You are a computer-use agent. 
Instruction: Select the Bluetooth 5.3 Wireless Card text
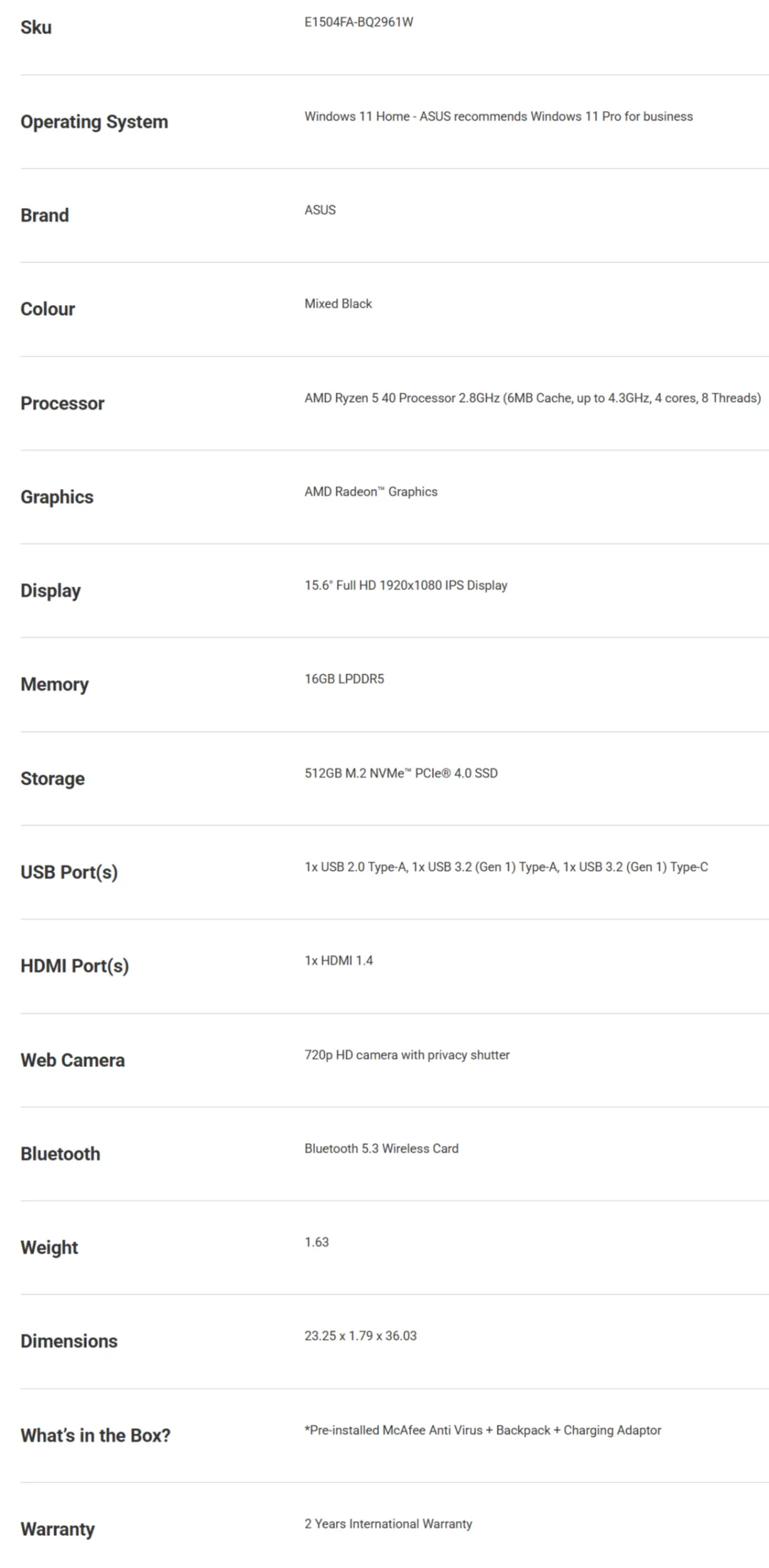(381, 1149)
